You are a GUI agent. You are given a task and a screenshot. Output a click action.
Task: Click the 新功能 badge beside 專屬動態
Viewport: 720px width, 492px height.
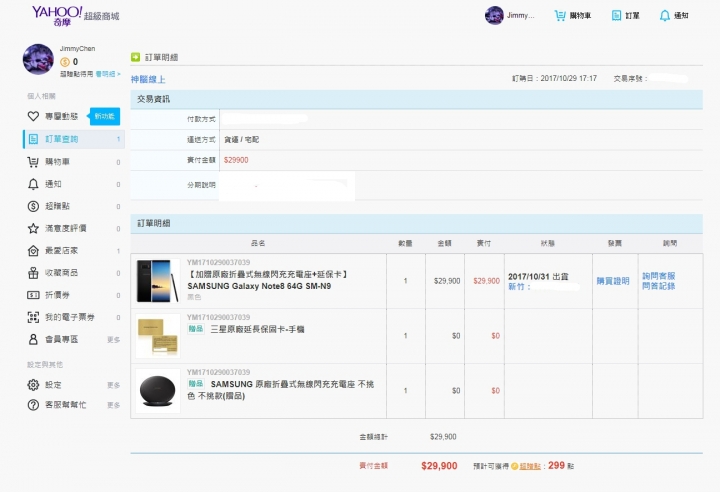(105, 116)
